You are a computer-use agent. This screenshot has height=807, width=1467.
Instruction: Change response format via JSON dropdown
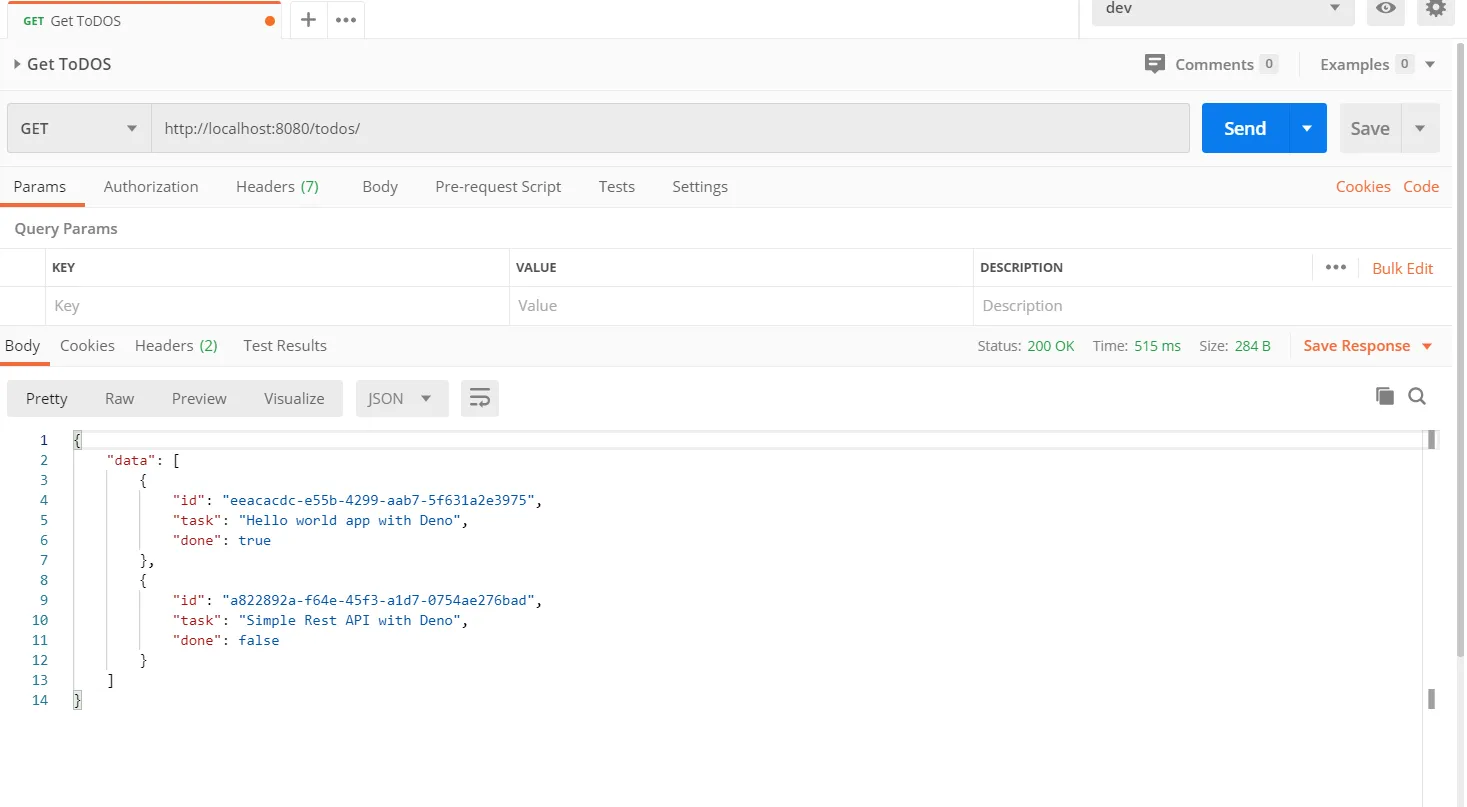[401, 397]
